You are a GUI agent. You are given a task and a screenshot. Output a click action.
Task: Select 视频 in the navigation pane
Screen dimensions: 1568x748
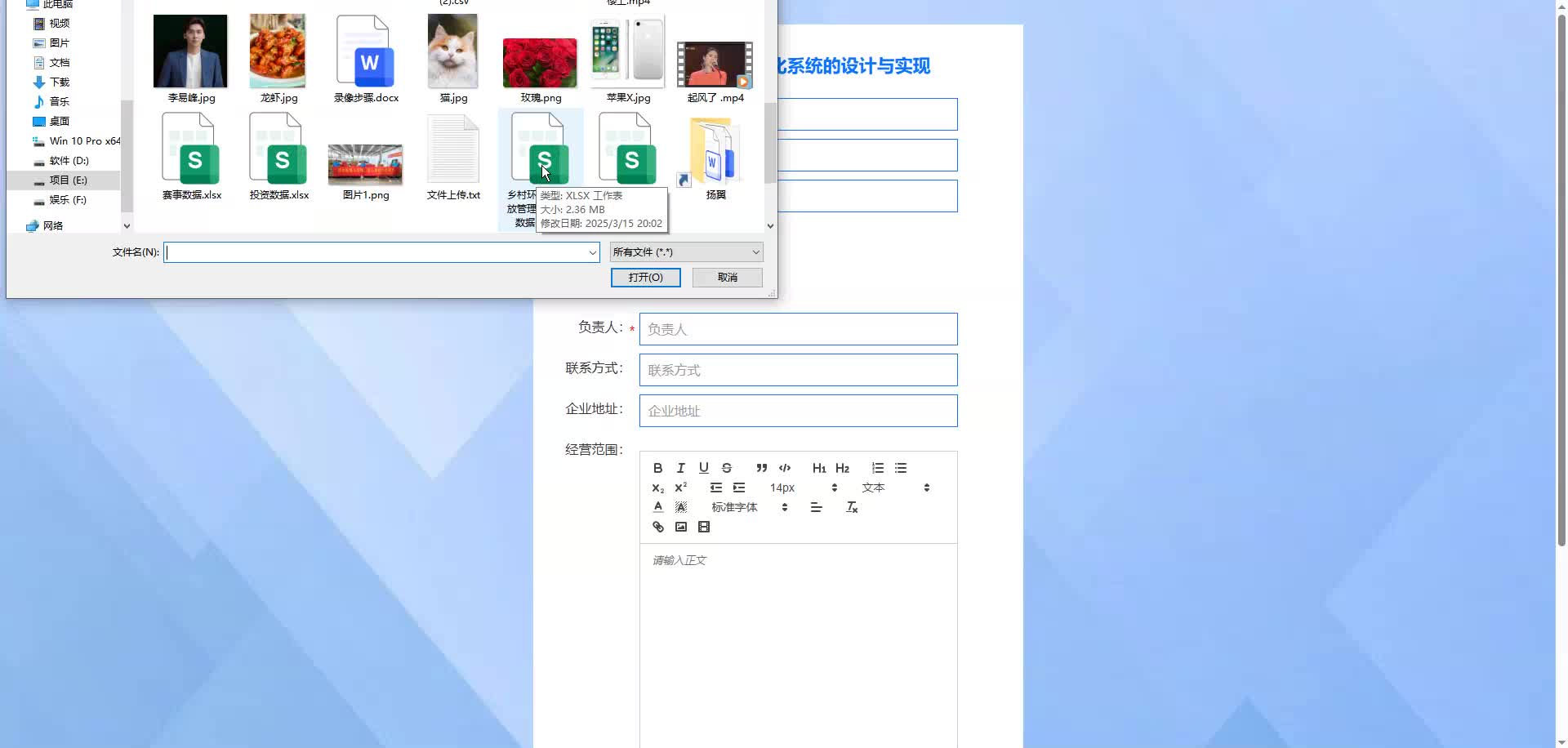point(59,24)
